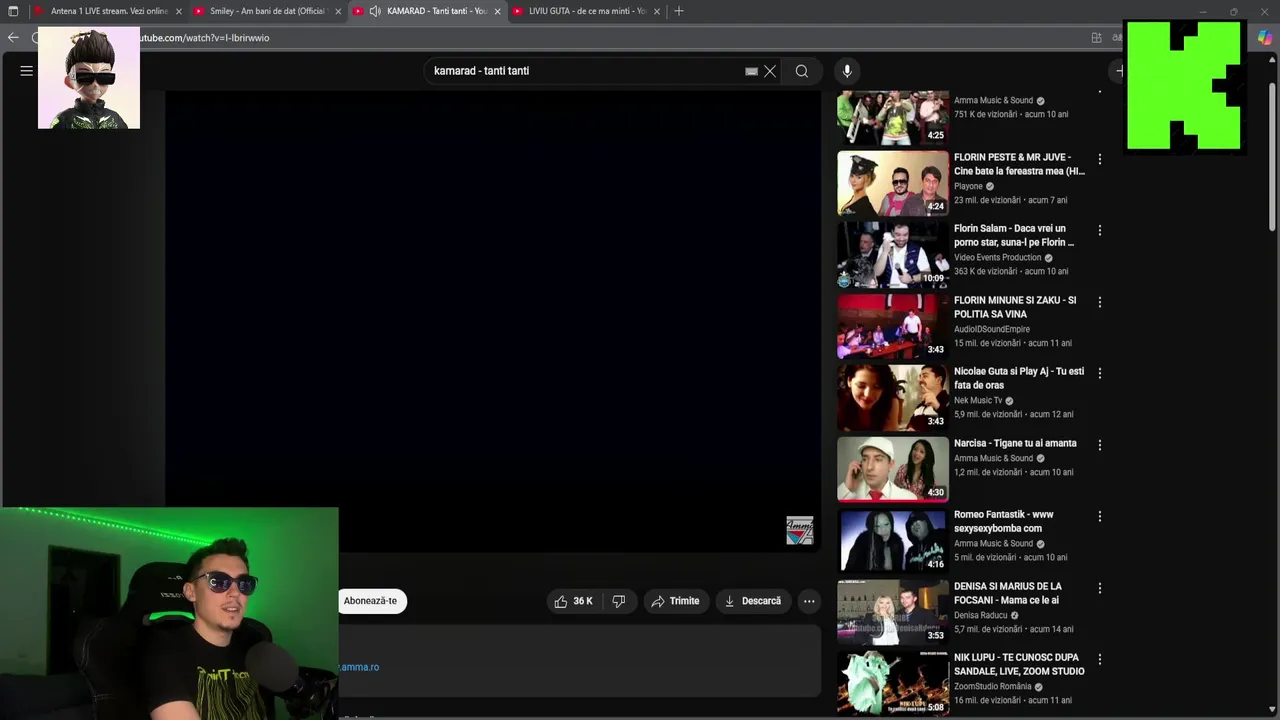Viewport: 1280px width, 720px height.
Task: Open FLORIN PESTE & MR JUVE thumbnail
Action: click(893, 183)
